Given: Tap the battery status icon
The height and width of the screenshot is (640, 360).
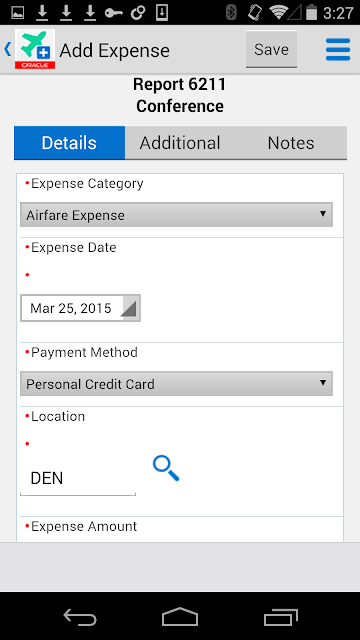Looking at the screenshot, I should (311, 12).
